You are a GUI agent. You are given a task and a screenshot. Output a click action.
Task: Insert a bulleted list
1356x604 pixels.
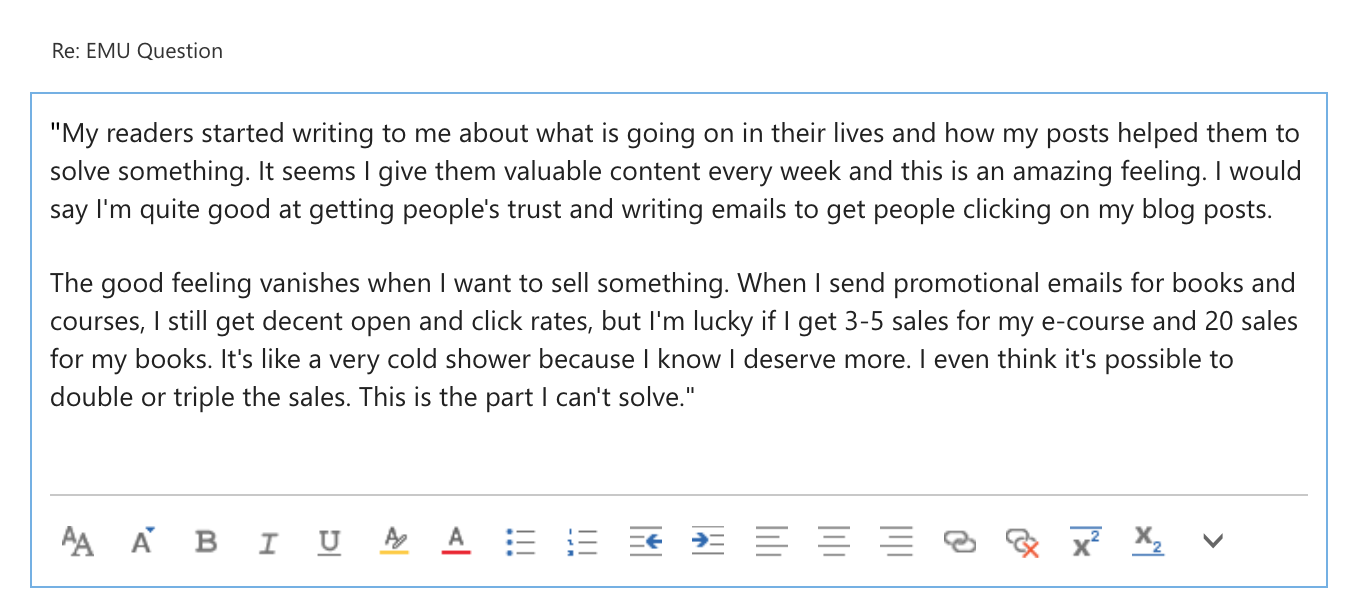tap(520, 541)
